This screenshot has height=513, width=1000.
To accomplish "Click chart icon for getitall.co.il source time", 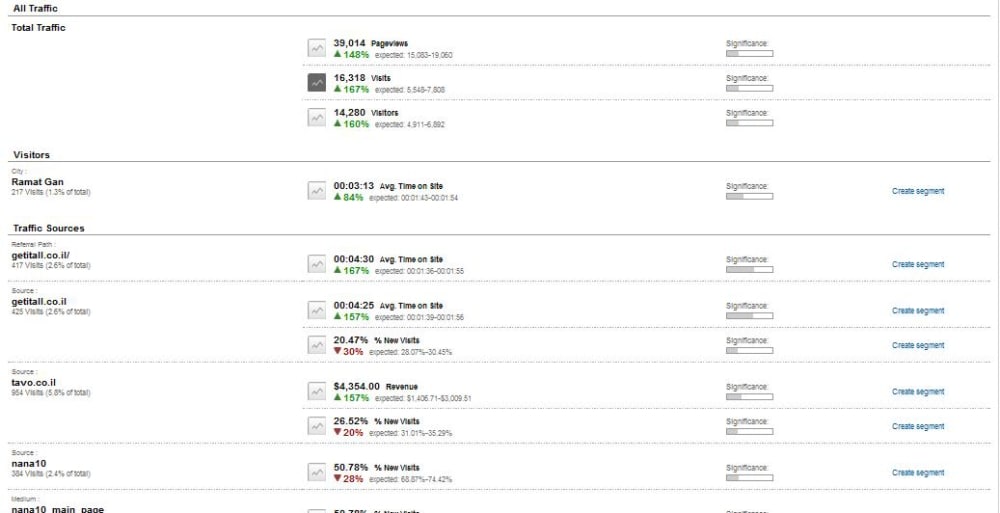I will (x=316, y=310).
